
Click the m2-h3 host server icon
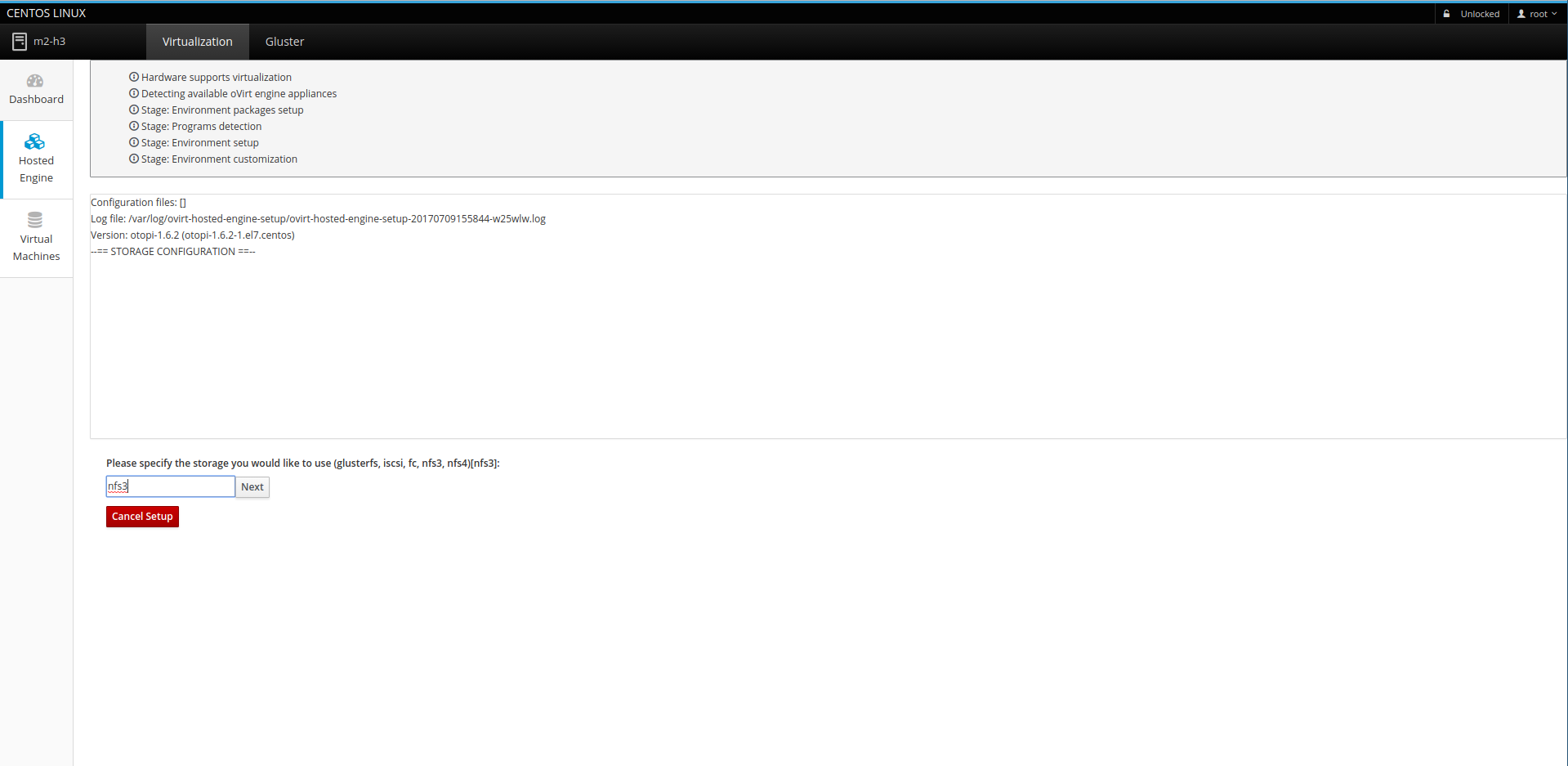tap(20, 42)
